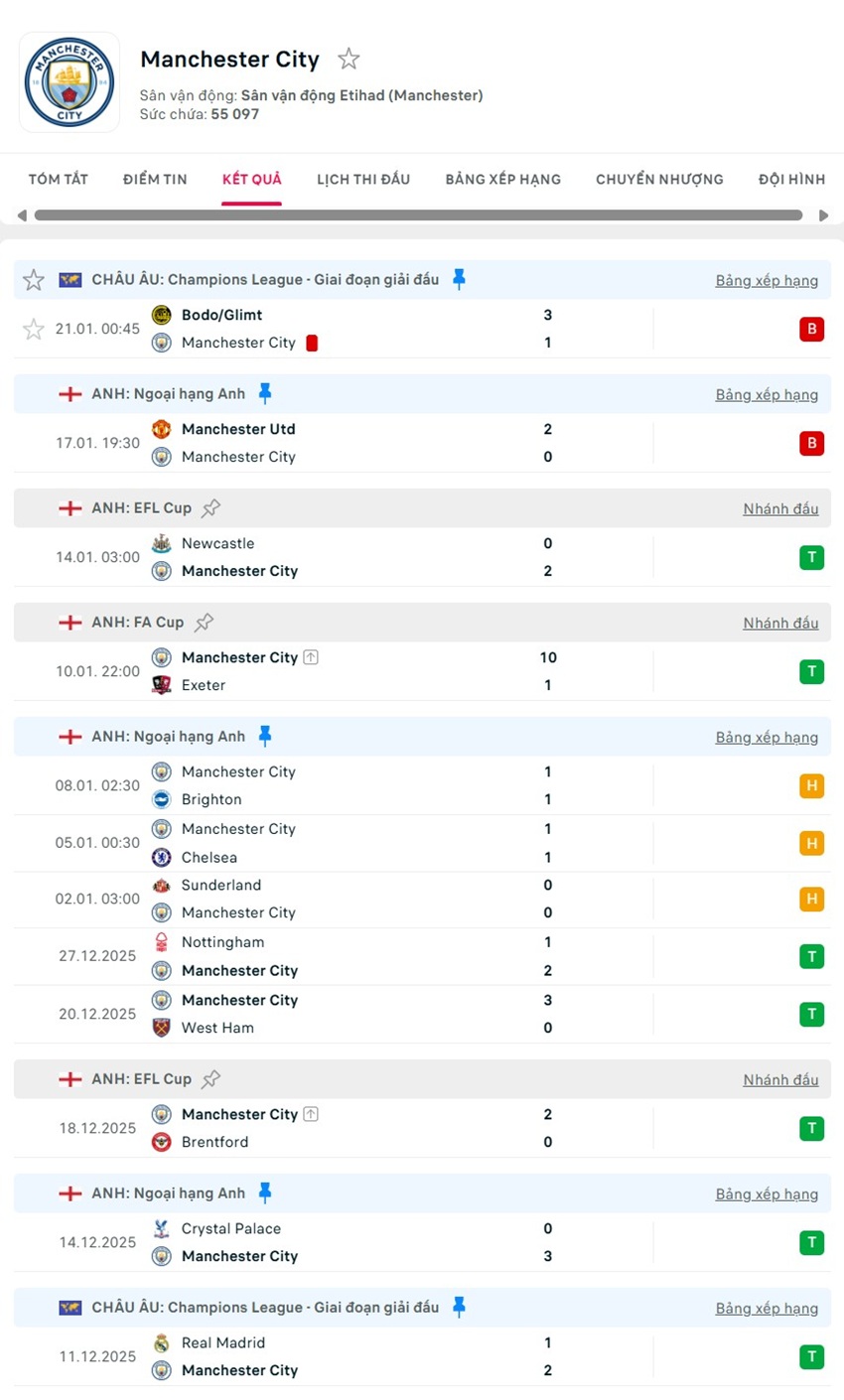Click the Real Madrid club crest
844x1400 pixels.
click(x=161, y=1342)
